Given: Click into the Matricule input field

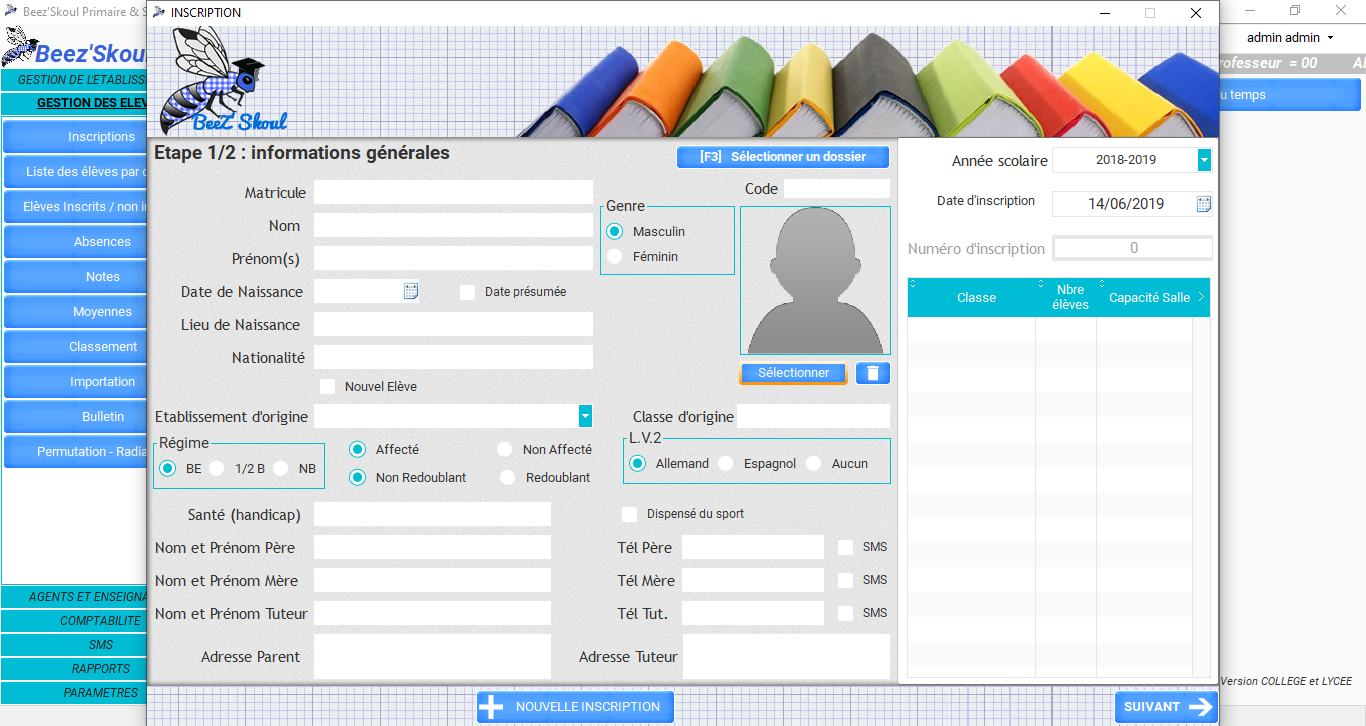Looking at the screenshot, I should tap(453, 192).
